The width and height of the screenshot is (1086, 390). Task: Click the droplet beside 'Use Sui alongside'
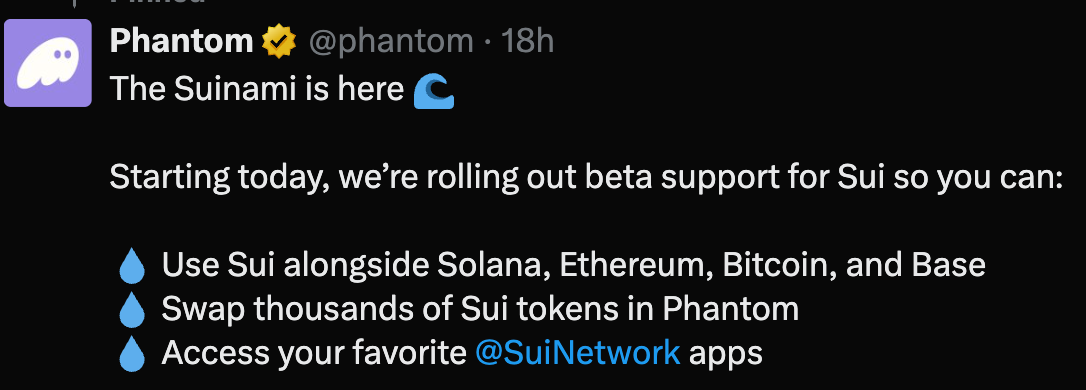132,267
